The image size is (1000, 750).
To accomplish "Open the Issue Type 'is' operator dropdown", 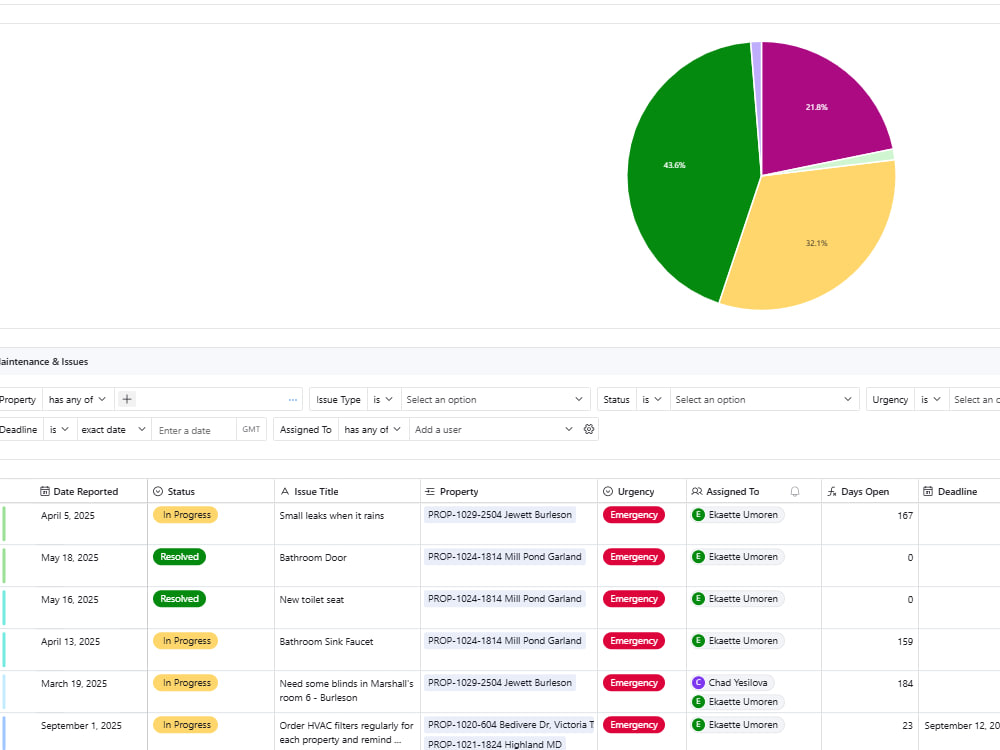I will pos(383,399).
